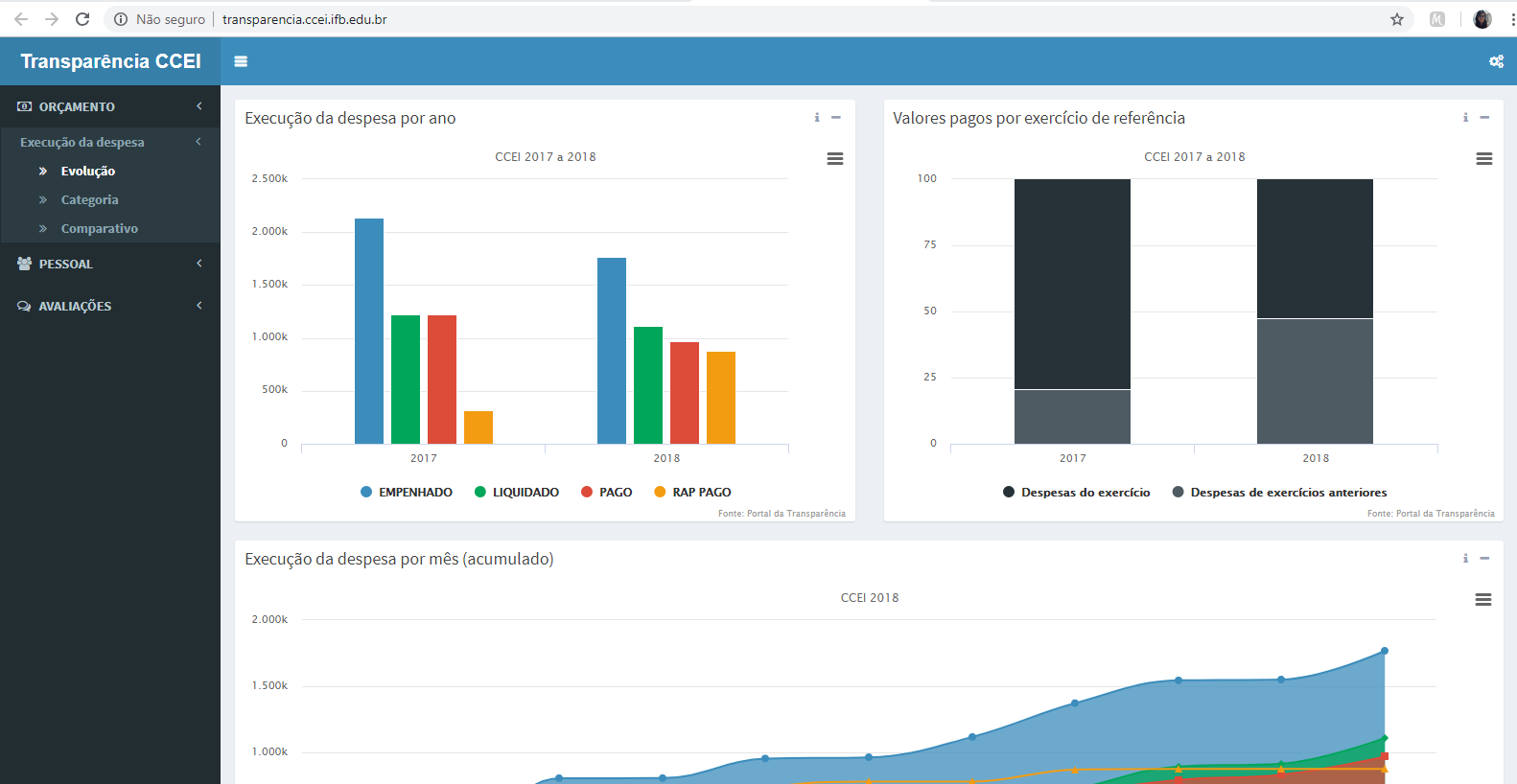
Task: Toggle LIQUIDADO series in legend
Action: (517, 493)
